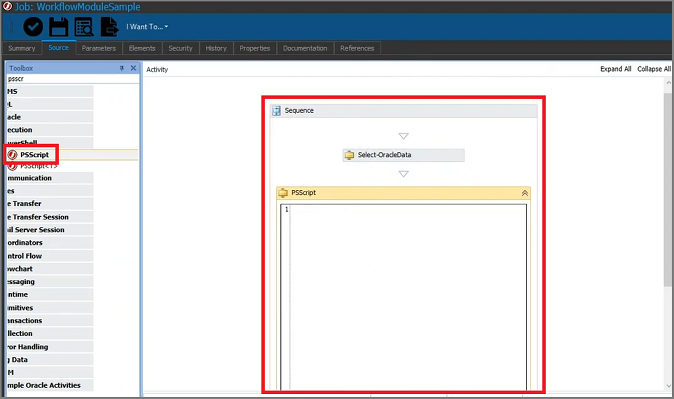
Task: Click the PSScript activity icon in toolbox
Action: [12, 155]
